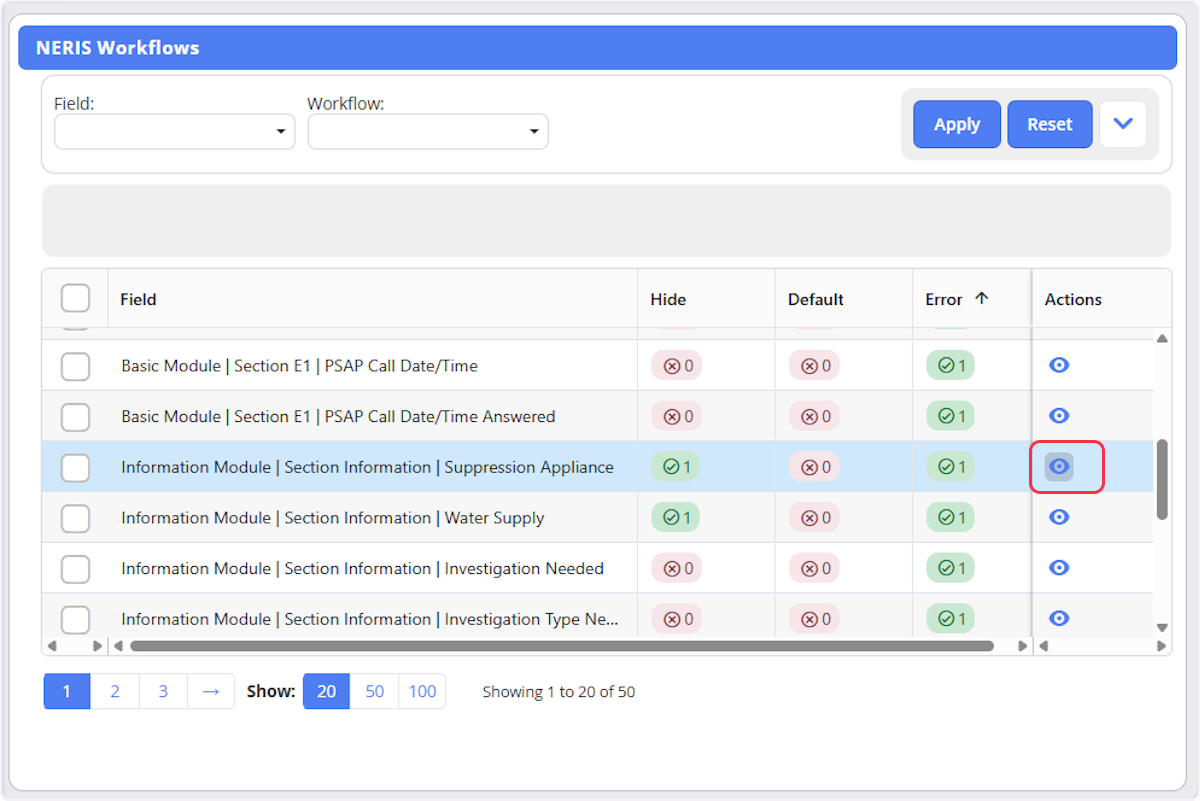Viewport: 1200px width, 801px height.
Task: Click scroll-up arrow of vertical scrollbar
Action: 1162,338
